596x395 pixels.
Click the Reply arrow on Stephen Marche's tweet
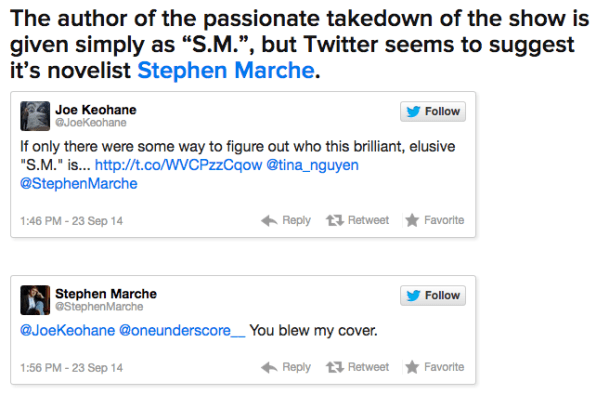coord(269,367)
